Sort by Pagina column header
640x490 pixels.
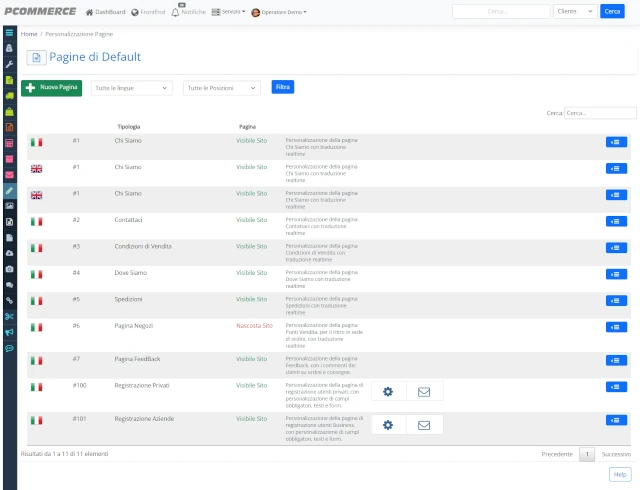coord(247,127)
